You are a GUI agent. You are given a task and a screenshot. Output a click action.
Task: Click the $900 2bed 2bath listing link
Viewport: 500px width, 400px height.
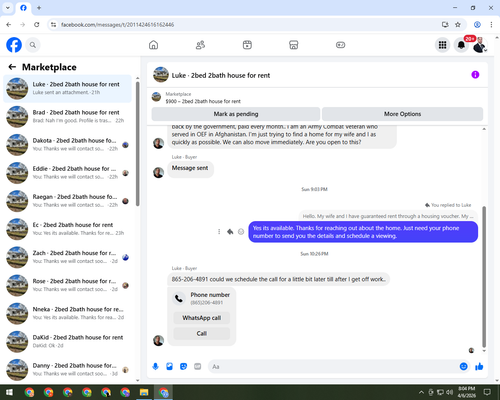(203, 101)
